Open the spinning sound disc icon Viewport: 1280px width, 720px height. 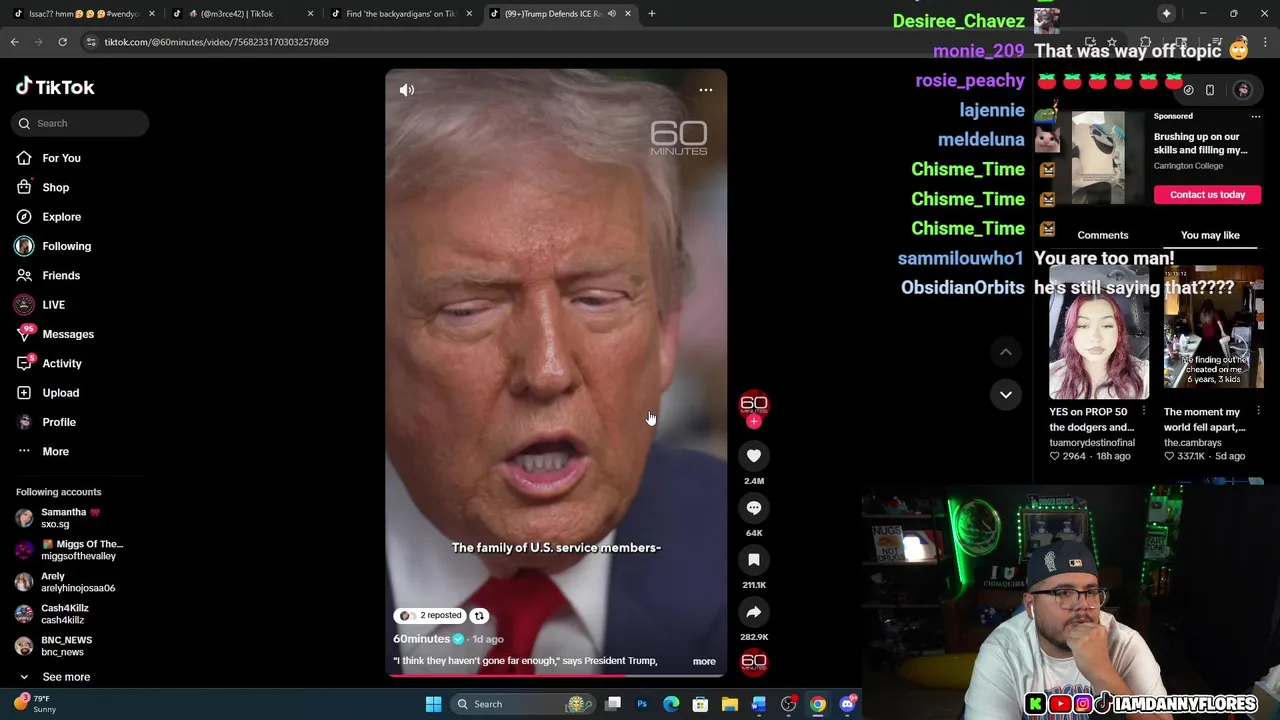754,661
